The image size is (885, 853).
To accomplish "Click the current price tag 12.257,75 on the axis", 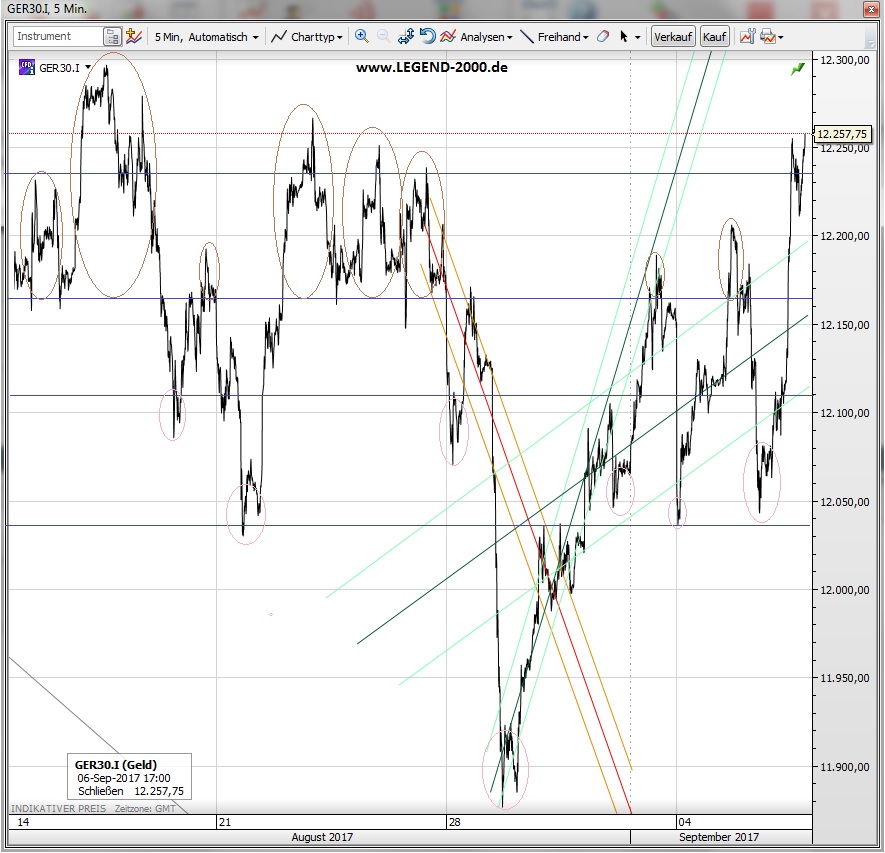I will pos(842,134).
